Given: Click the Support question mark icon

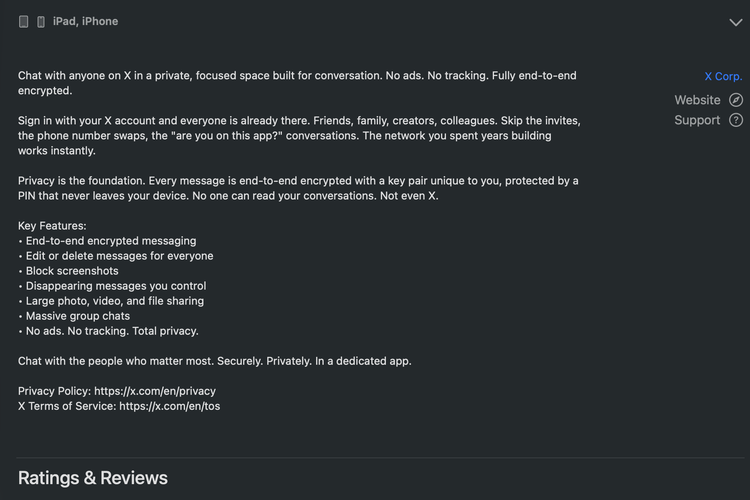Looking at the screenshot, I should pos(736,120).
